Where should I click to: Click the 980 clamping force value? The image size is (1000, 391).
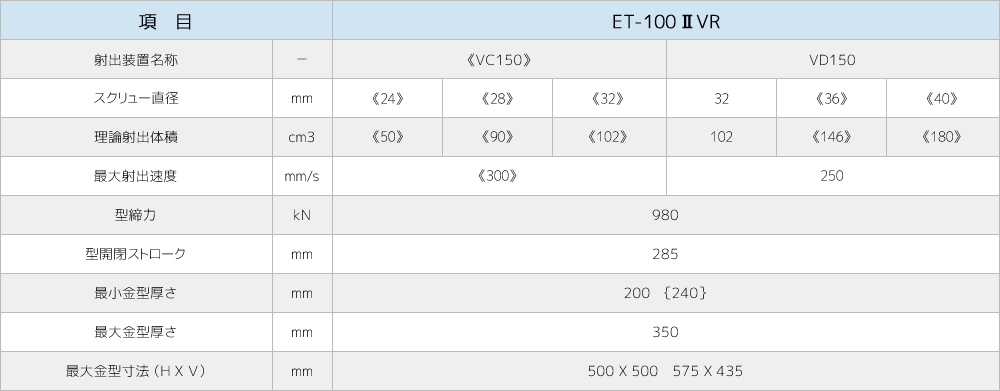666,215
